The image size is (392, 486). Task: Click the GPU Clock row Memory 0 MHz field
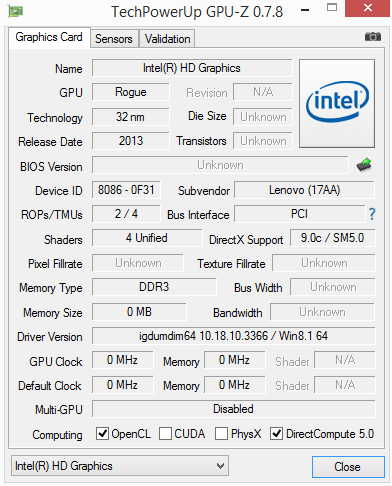click(235, 360)
